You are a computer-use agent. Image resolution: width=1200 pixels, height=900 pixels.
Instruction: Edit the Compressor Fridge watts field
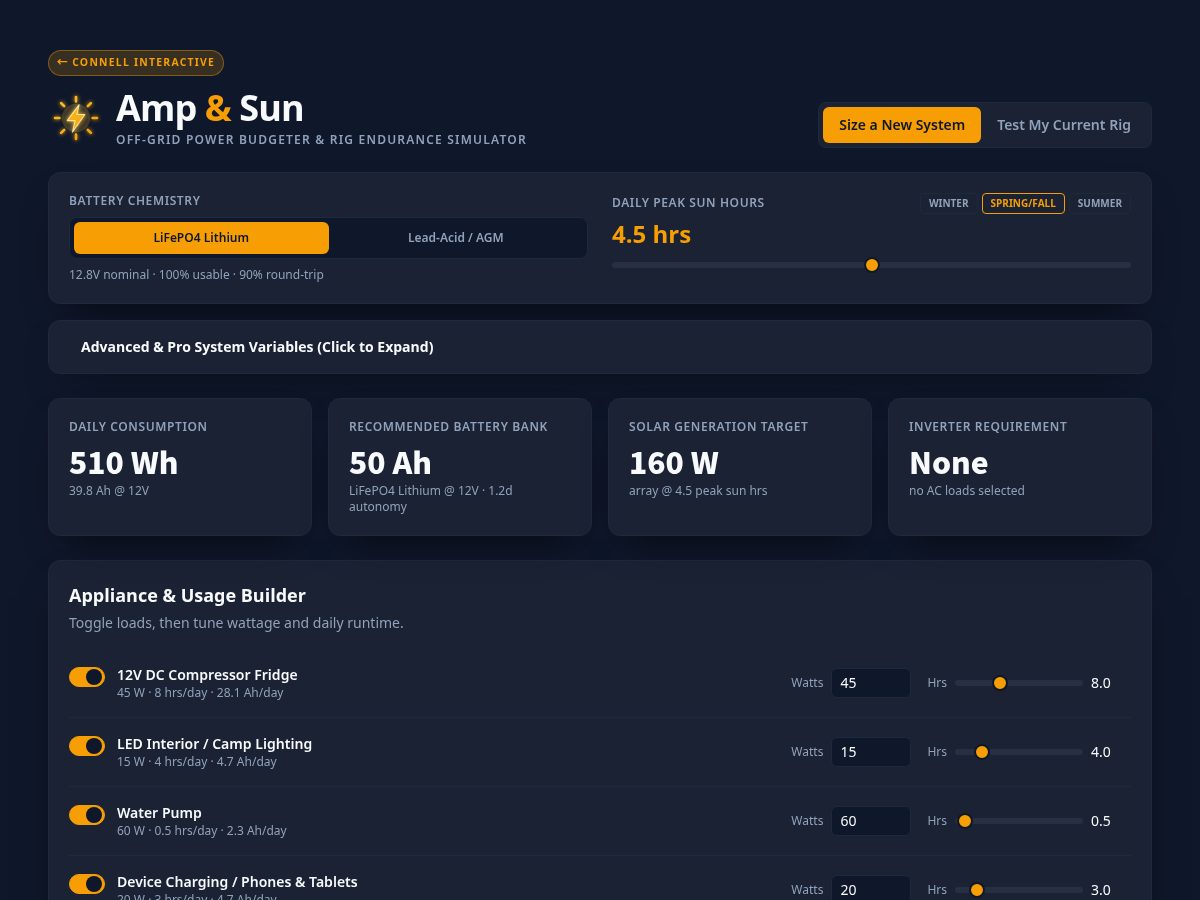click(x=871, y=683)
